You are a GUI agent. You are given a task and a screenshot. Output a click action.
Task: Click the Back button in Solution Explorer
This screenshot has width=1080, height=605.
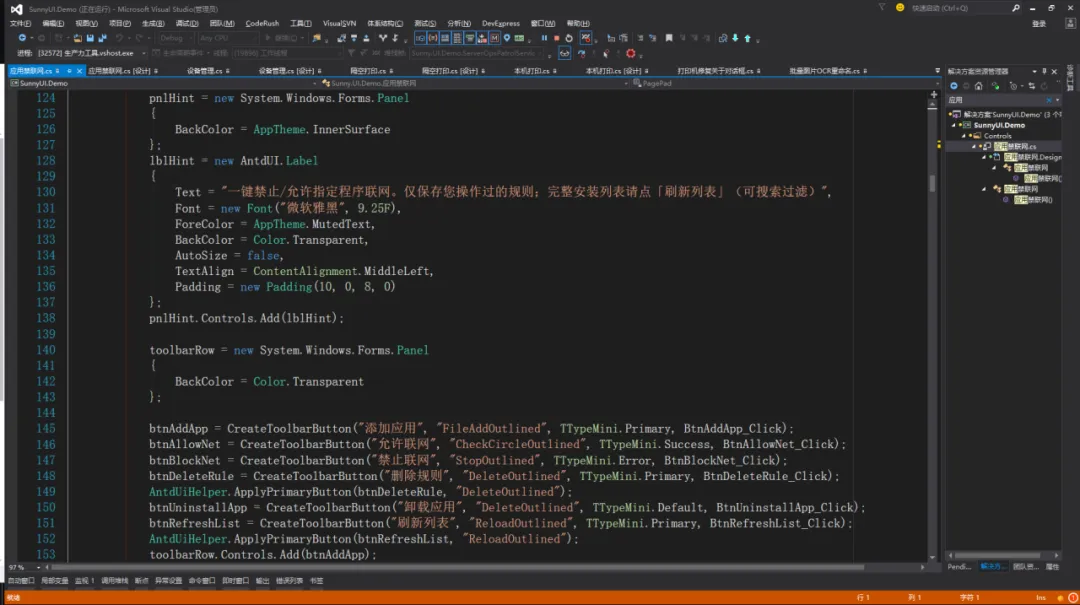click(x=954, y=86)
